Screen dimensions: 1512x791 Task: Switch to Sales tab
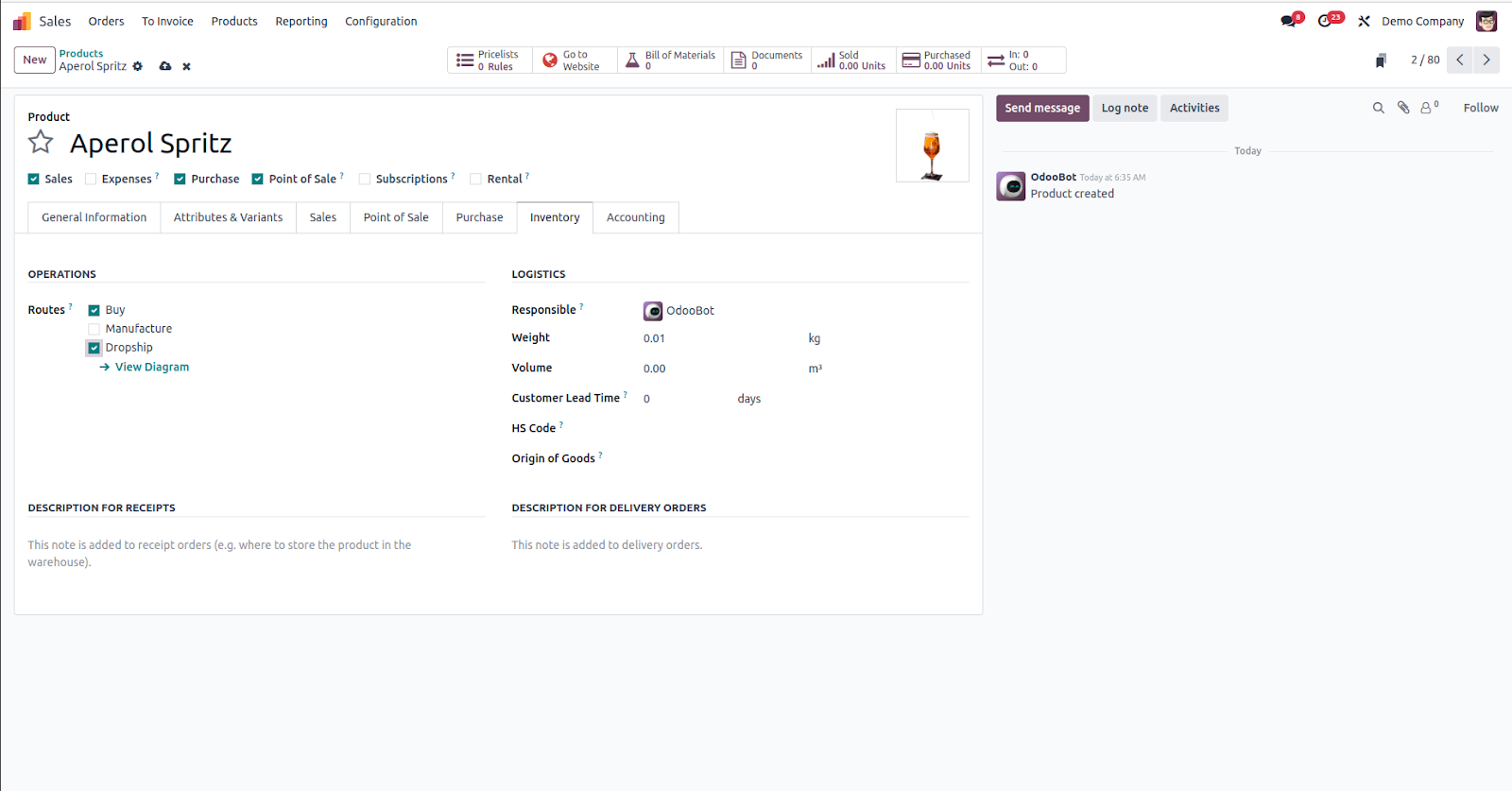point(323,217)
